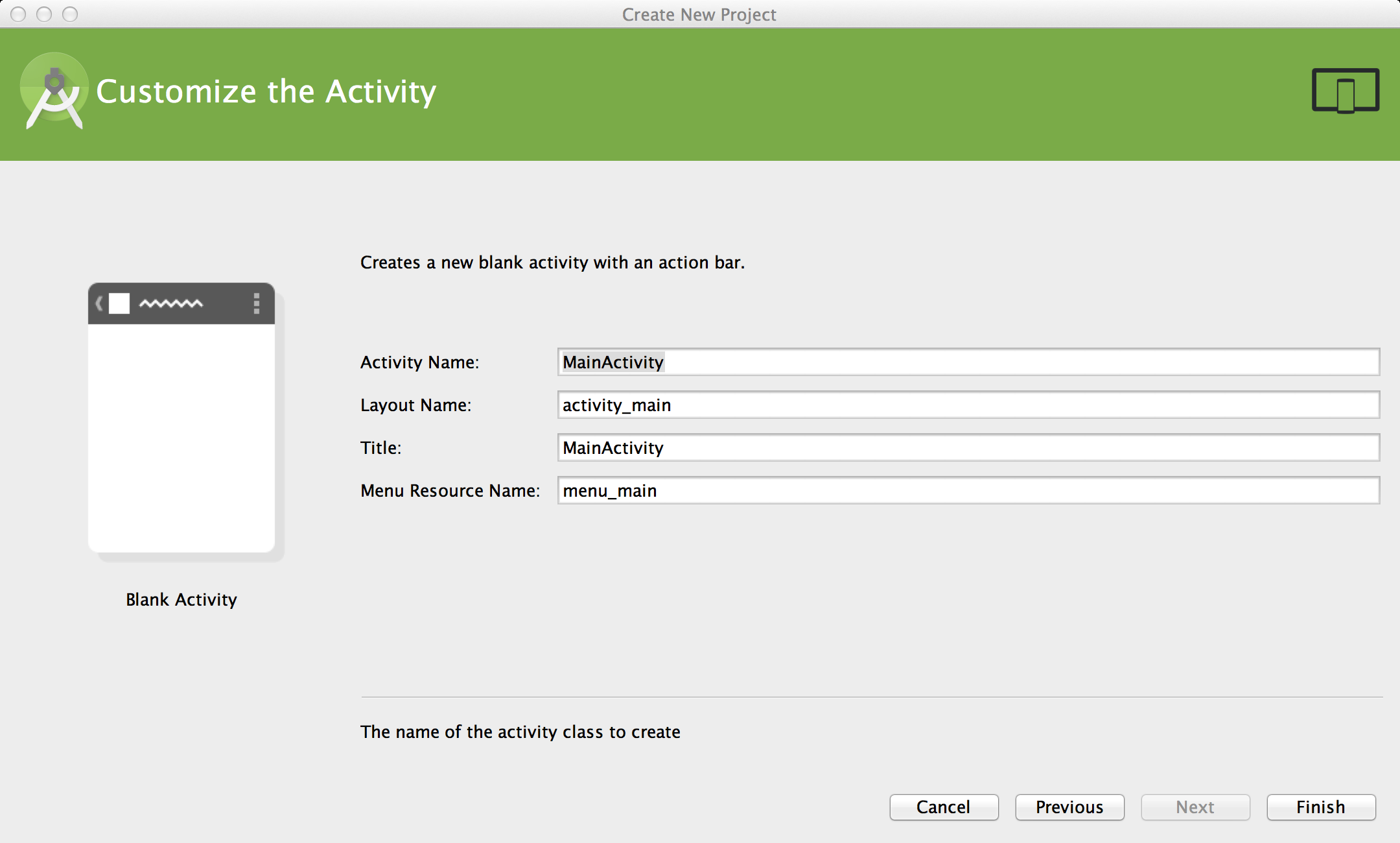Click the Finish button
The width and height of the screenshot is (1400, 843).
pyautogui.click(x=1321, y=807)
